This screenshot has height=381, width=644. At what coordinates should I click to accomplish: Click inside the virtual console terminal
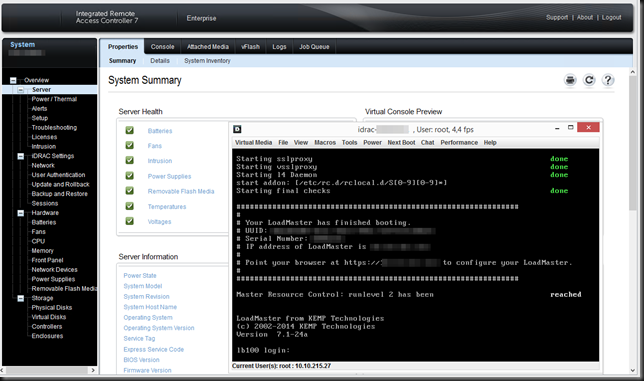[415, 255]
